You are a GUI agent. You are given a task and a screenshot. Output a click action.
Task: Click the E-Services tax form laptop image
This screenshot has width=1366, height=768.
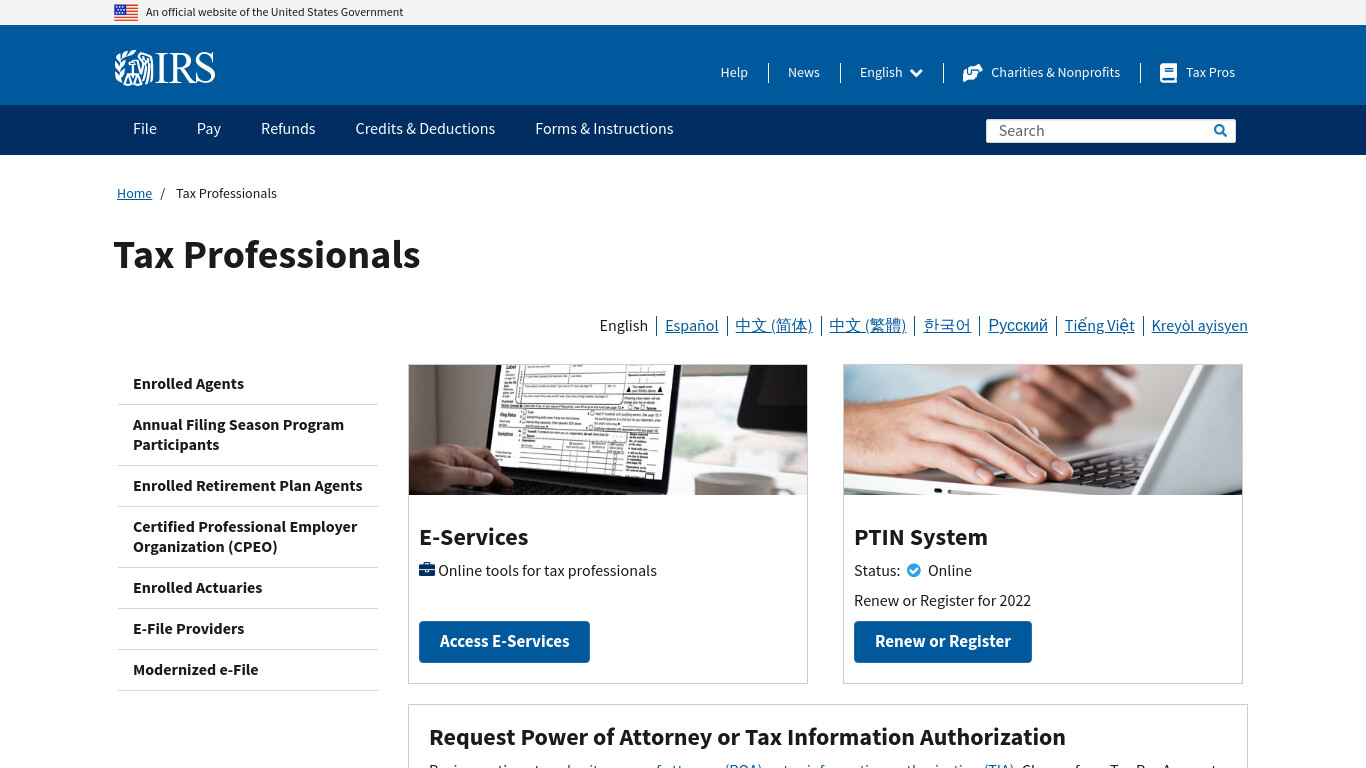(x=608, y=430)
